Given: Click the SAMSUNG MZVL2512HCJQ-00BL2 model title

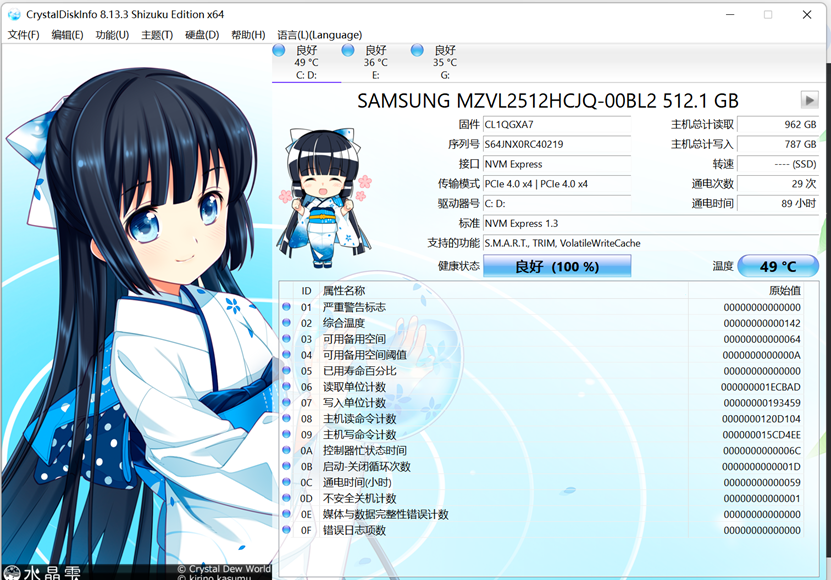Looking at the screenshot, I should (547, 101).
